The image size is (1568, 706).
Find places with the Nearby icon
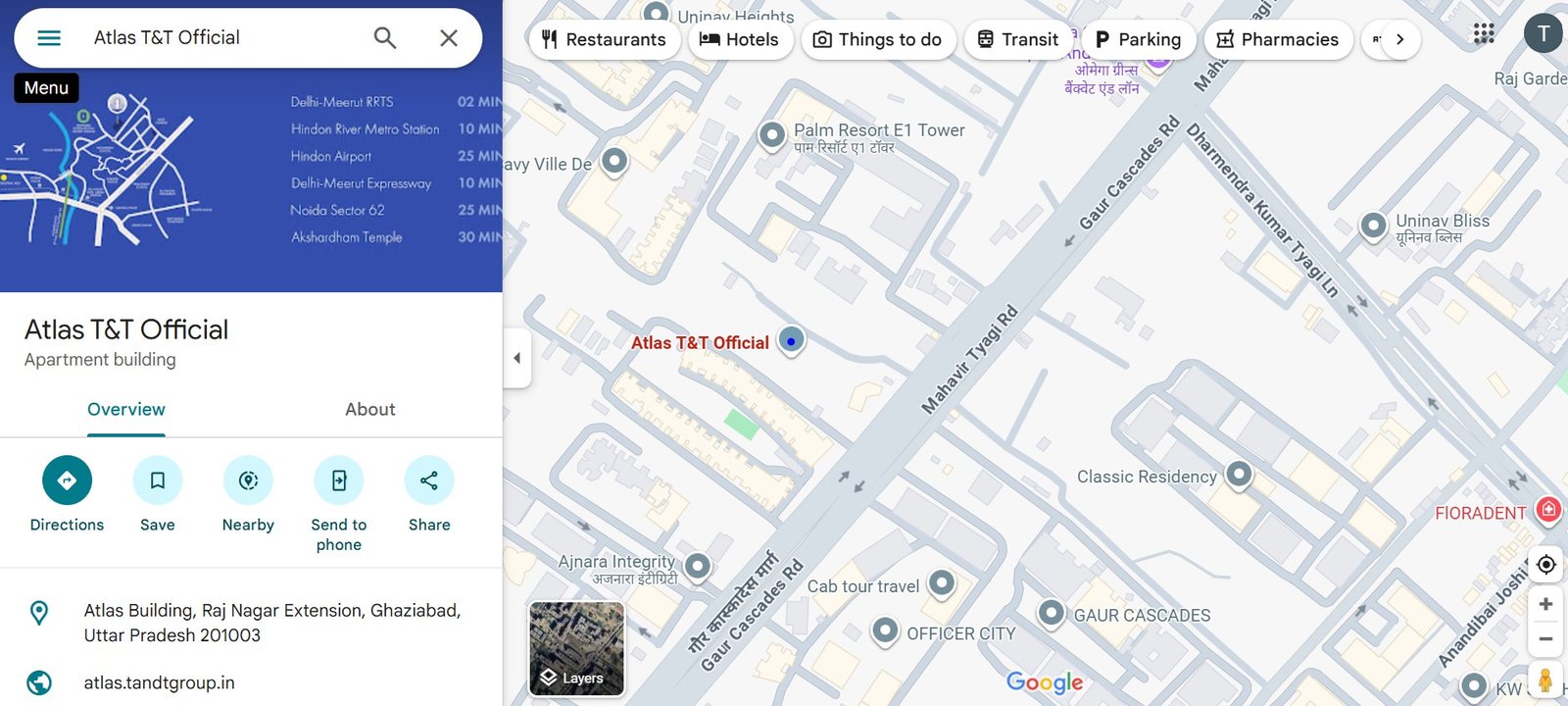[248, 480]
